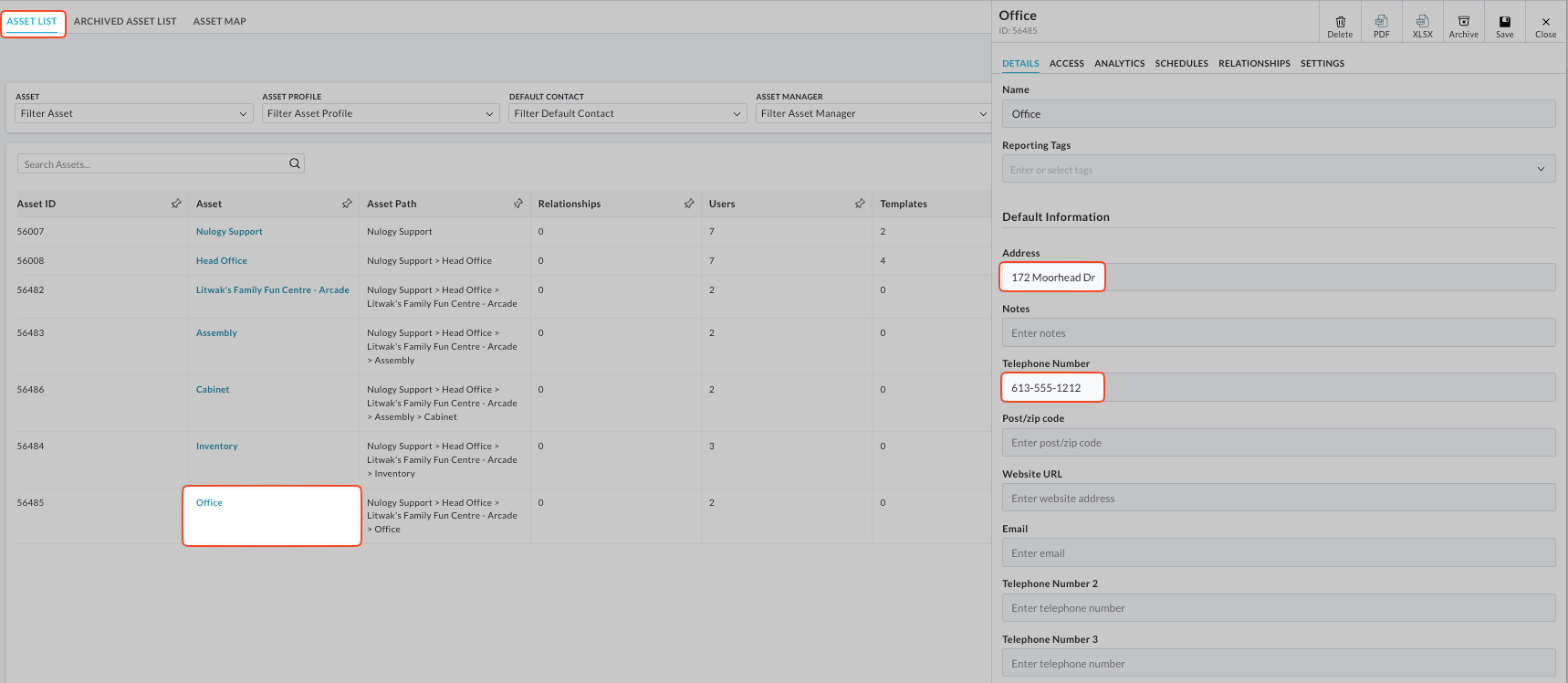1568x683 pixels.
Task: Pin the Asset column
Action: (x=347, y=204)
